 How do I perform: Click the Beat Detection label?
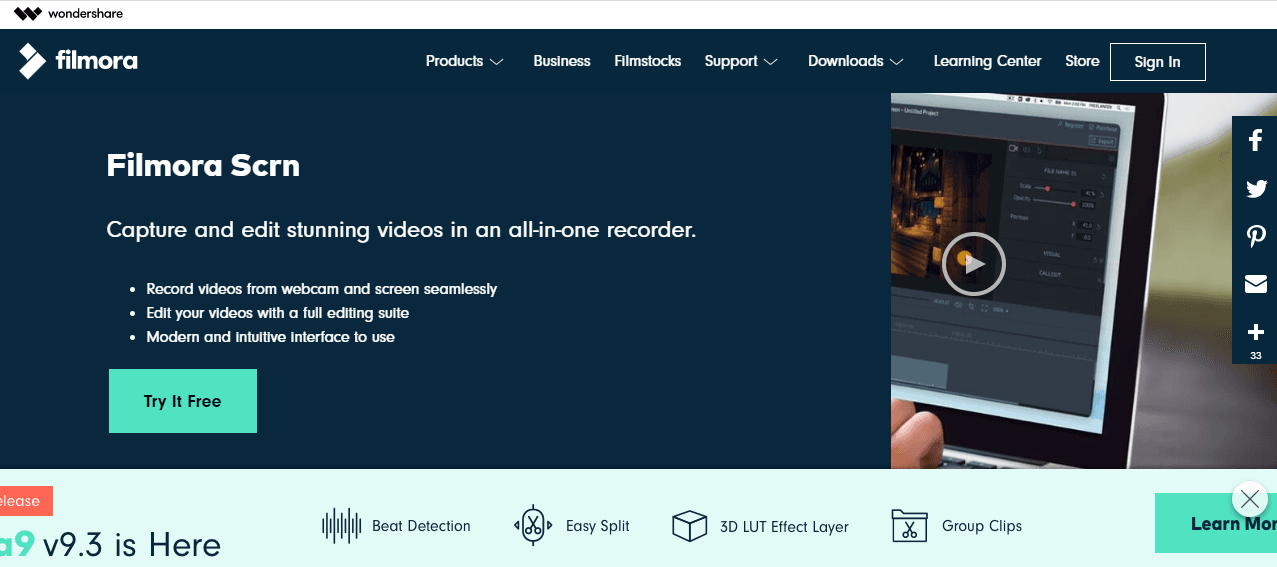(x=421, y=526)
